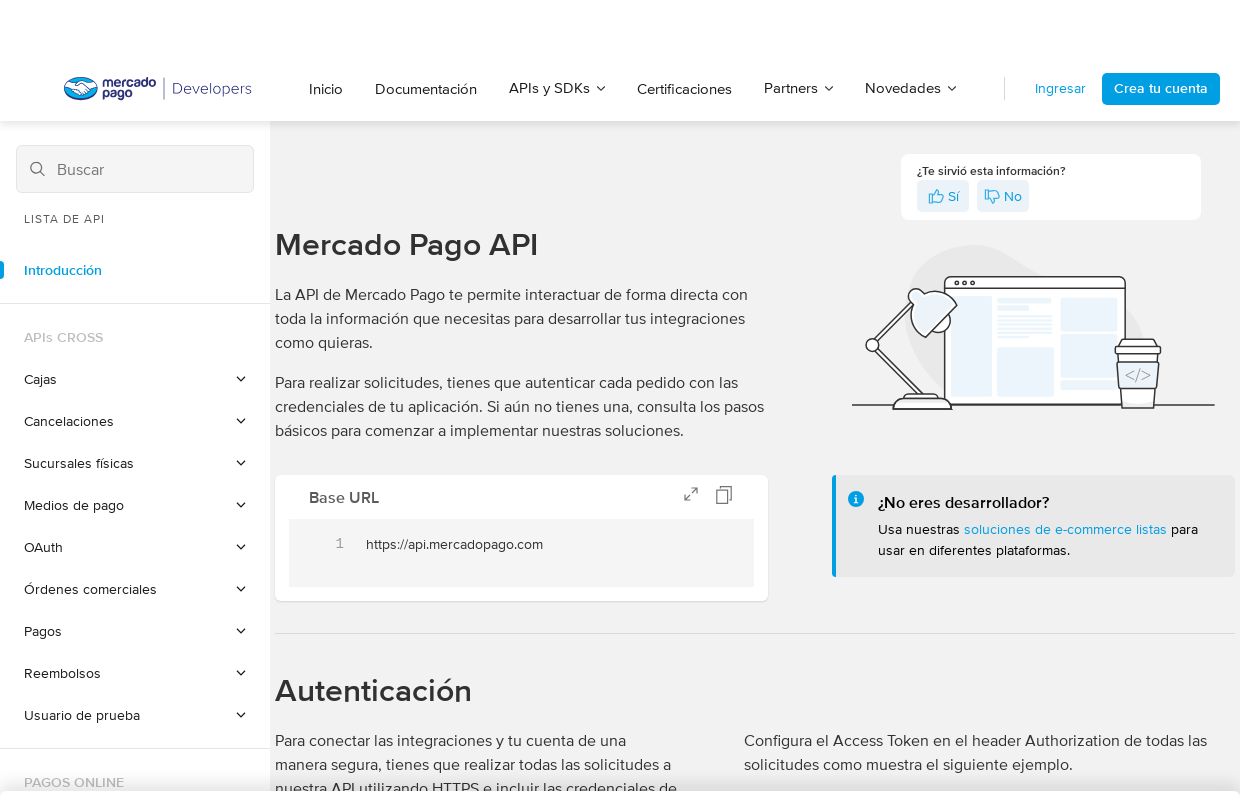This screenshot has height=800, width=1240.
Task: Open the Novedades dropdown menu
Action: click(910, 88)
